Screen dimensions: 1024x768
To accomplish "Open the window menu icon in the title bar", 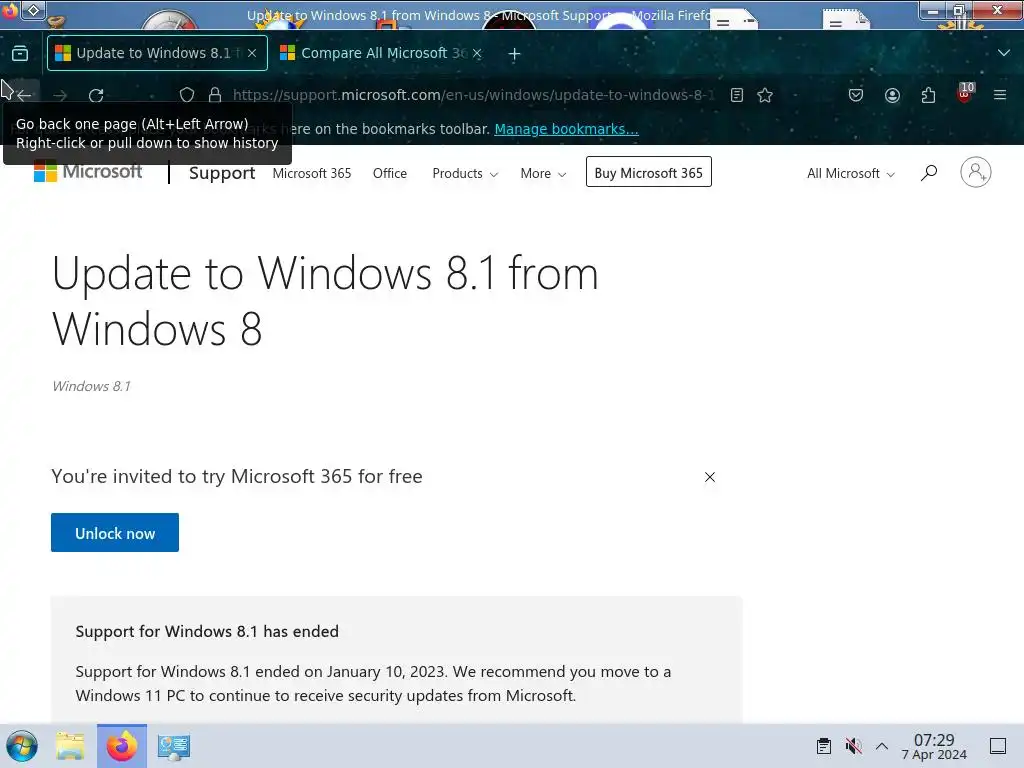I will 10,11.
